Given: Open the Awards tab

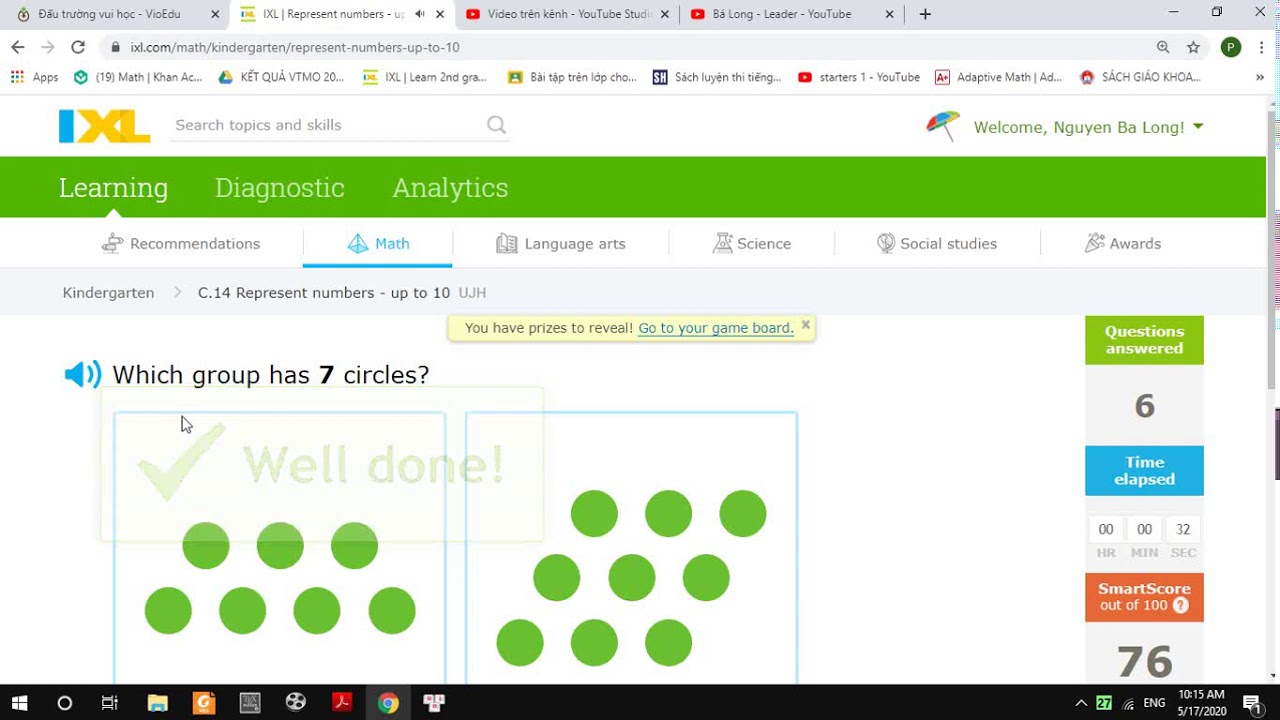Looking at the screenshot, I should pos(1123,243).
